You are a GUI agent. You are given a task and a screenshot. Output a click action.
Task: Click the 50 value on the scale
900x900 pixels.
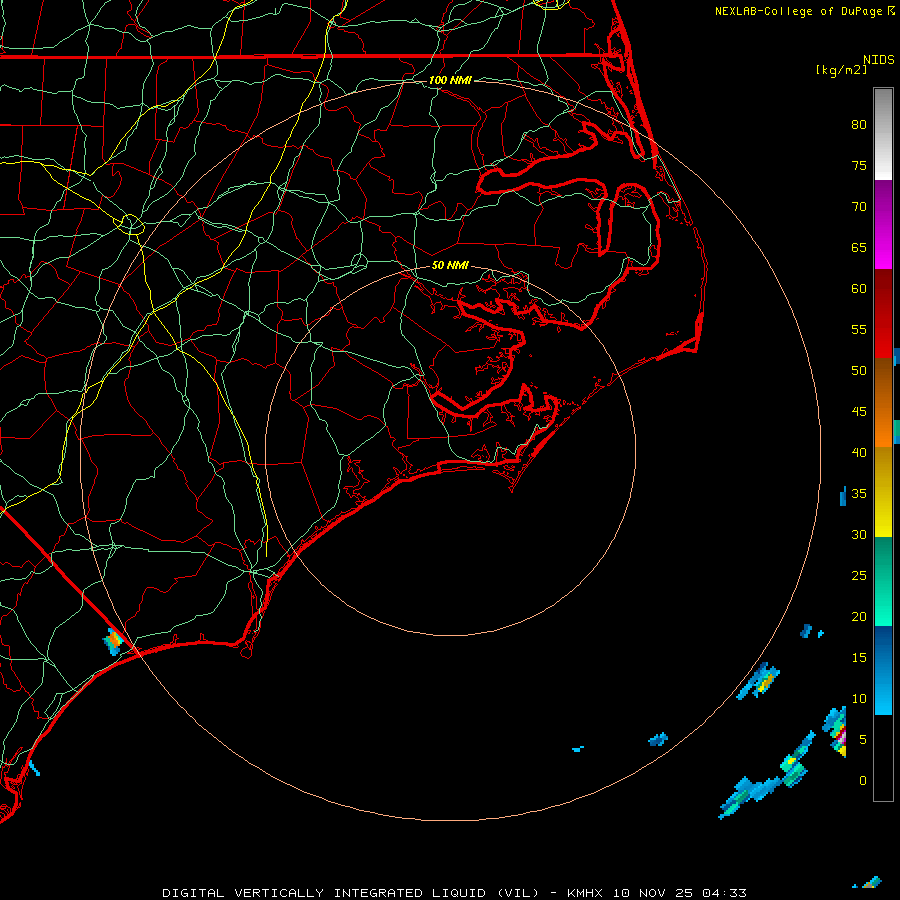click(x=859, y=371)
